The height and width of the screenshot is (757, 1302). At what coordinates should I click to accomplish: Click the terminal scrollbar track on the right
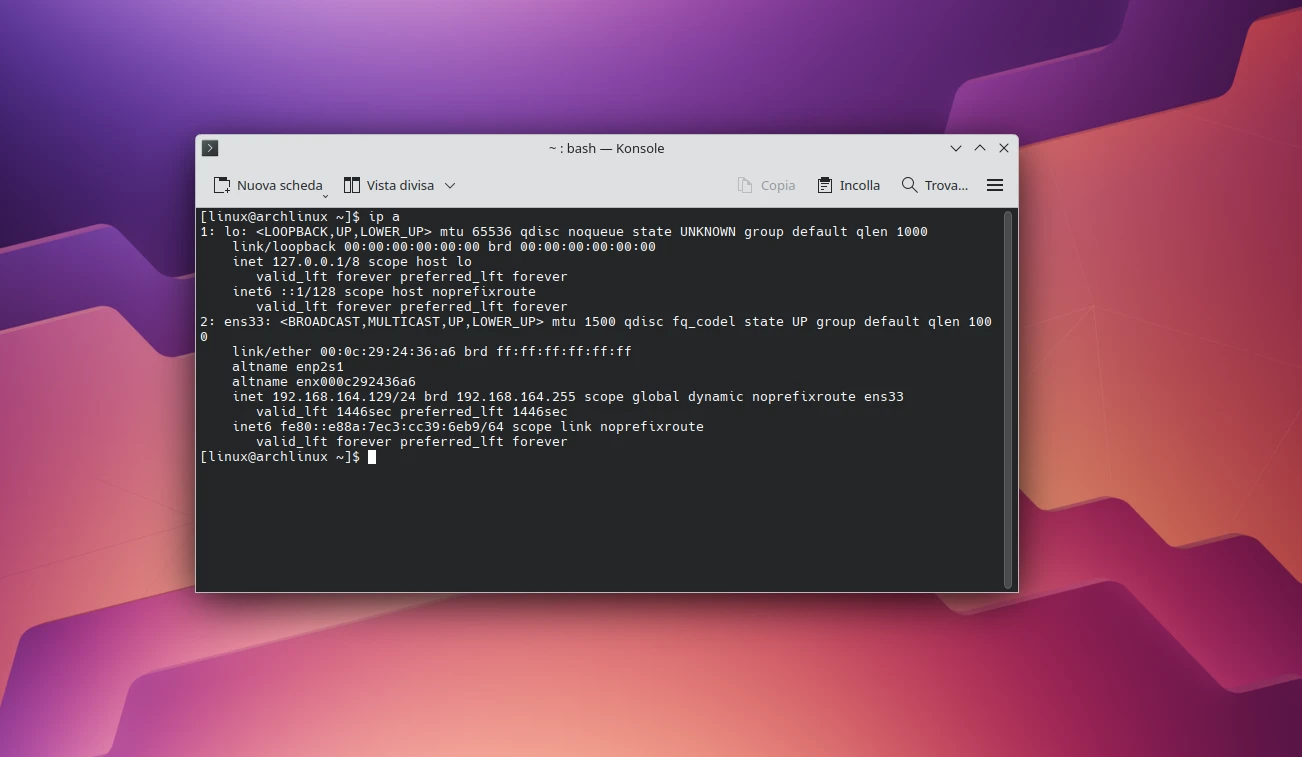(x=1008, y=395)
